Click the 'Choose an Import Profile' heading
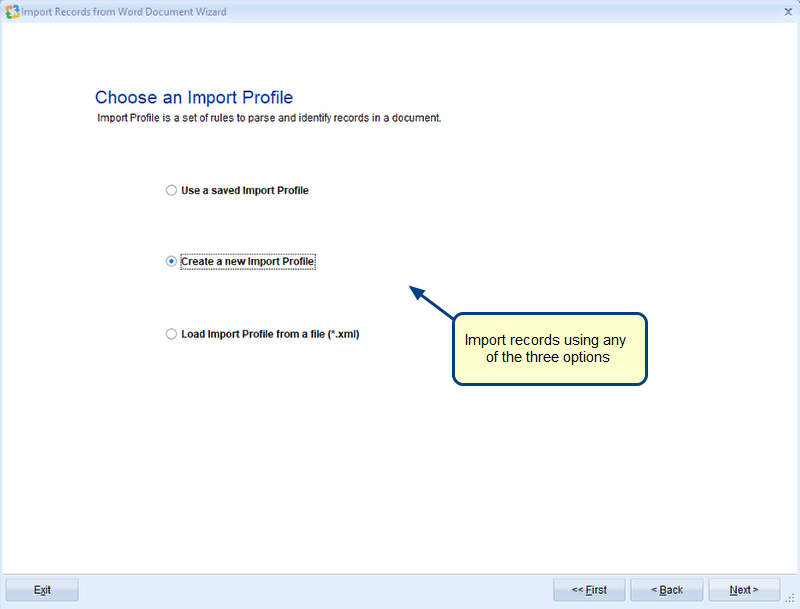 click(194, 98)
